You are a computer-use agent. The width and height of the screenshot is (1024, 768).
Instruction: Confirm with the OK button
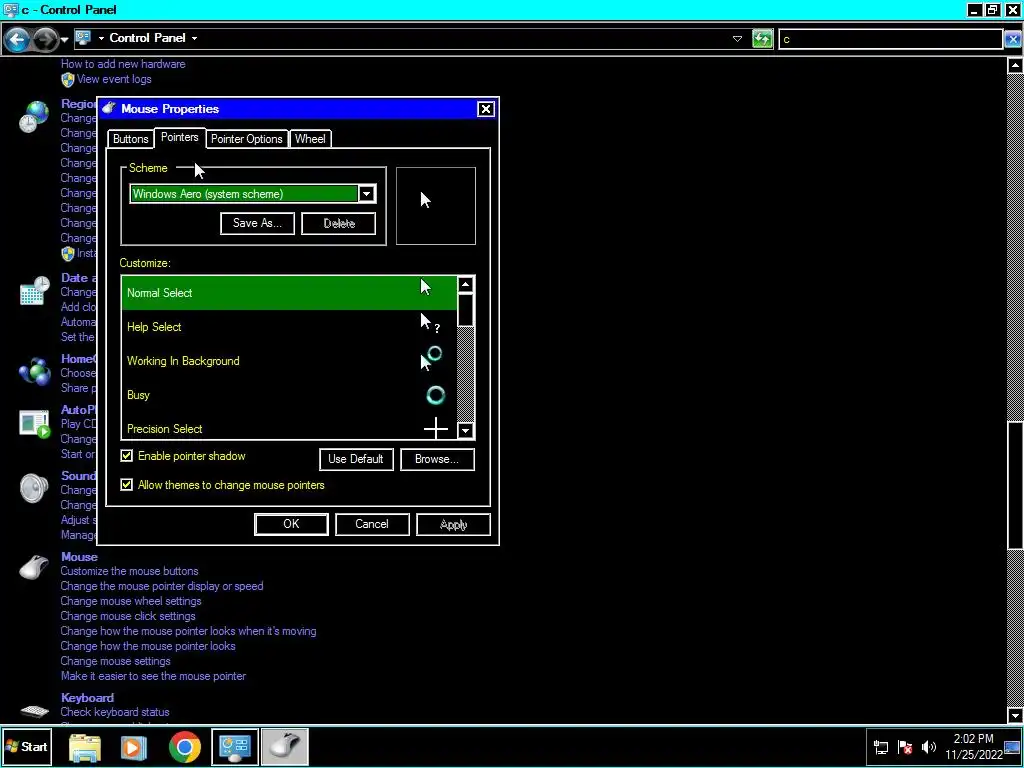[291, 524]
